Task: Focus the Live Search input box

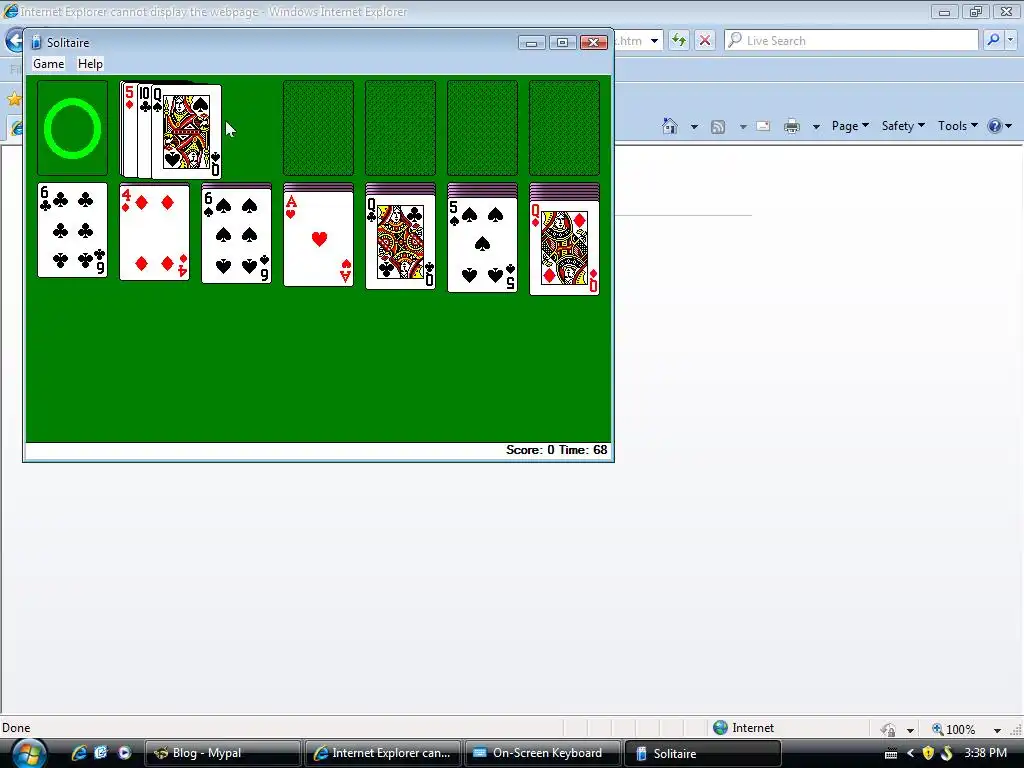Action: click(852, 40)
